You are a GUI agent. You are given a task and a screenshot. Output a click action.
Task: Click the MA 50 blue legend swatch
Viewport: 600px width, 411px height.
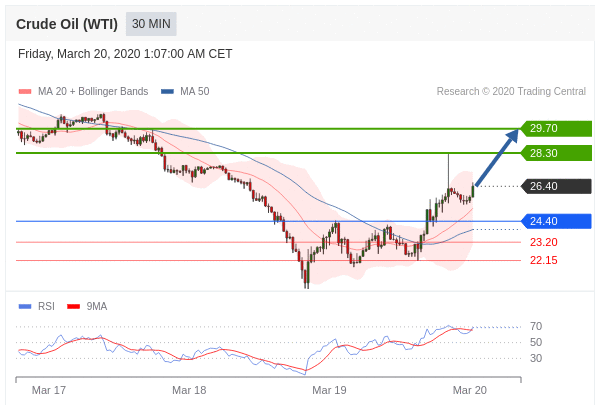[x=167, y=91]
